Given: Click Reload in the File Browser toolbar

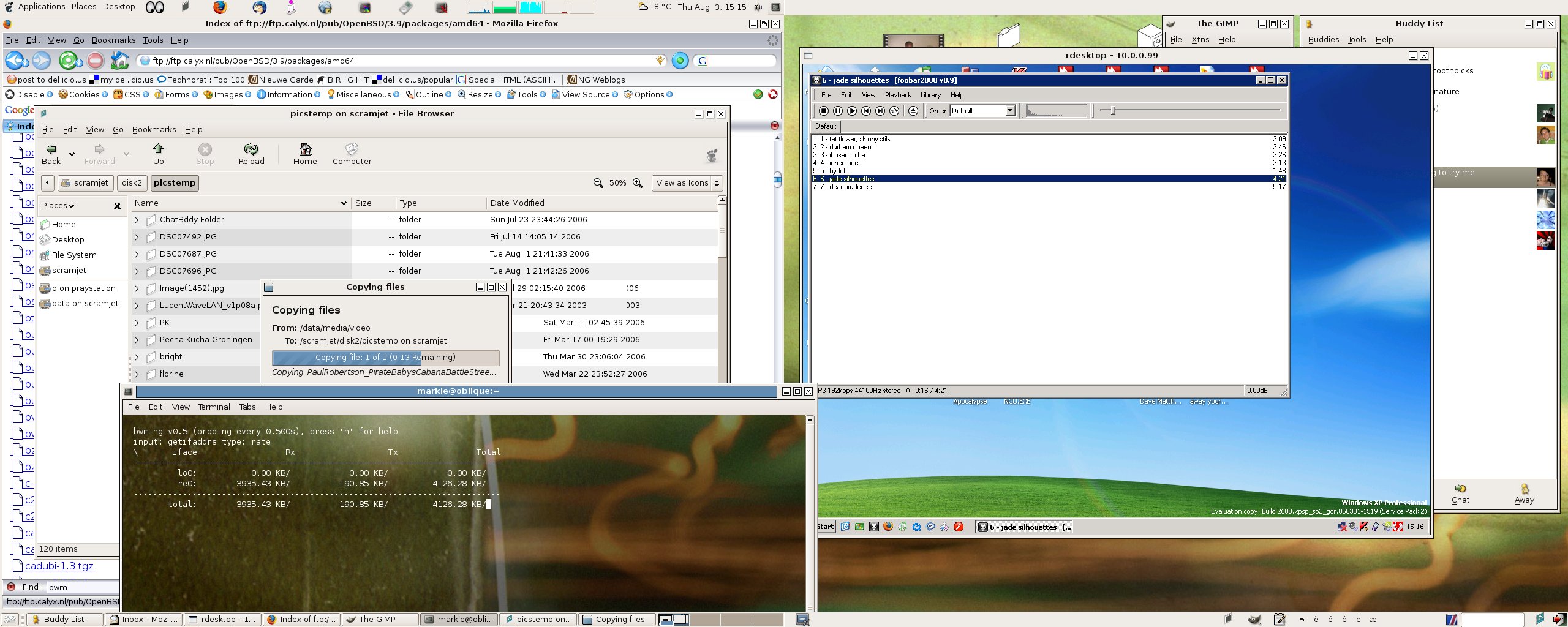Looking at the screenshot, I should pyautogui.click(x=251, y=154).
